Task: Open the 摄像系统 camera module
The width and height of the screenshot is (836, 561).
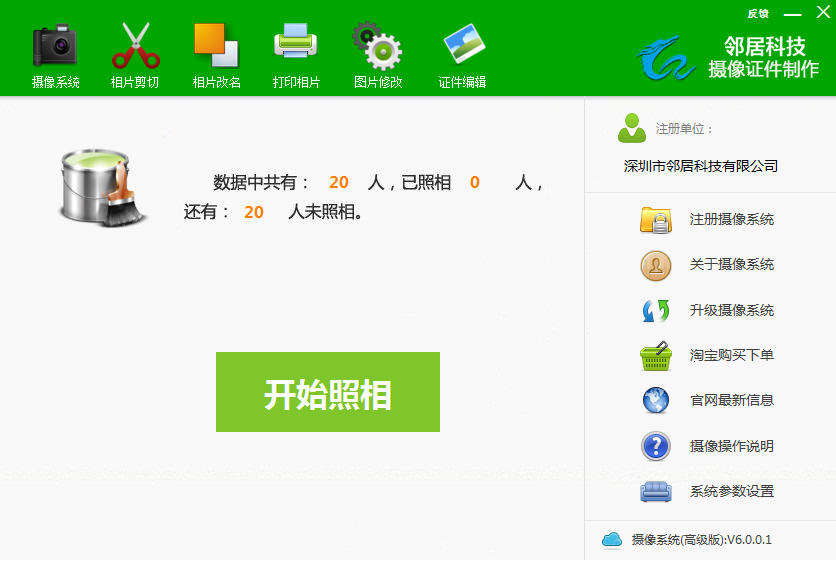Action: coord(55,53)
